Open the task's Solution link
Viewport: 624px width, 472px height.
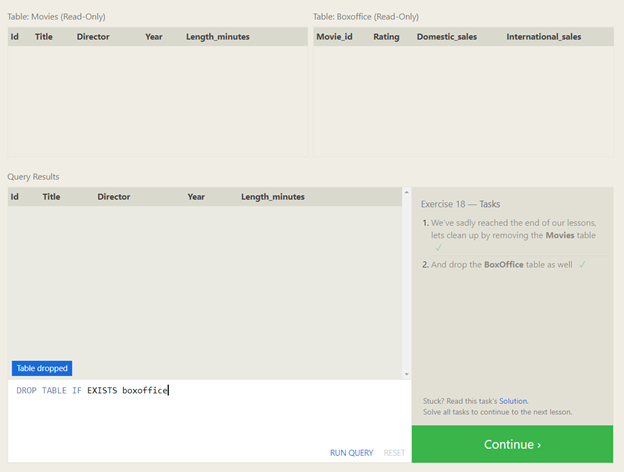513,401
